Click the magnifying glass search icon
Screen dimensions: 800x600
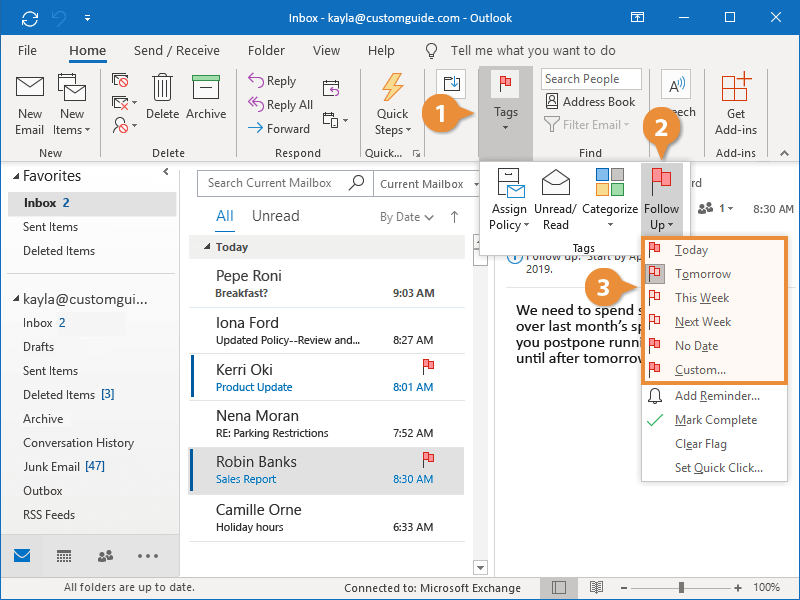356,182
